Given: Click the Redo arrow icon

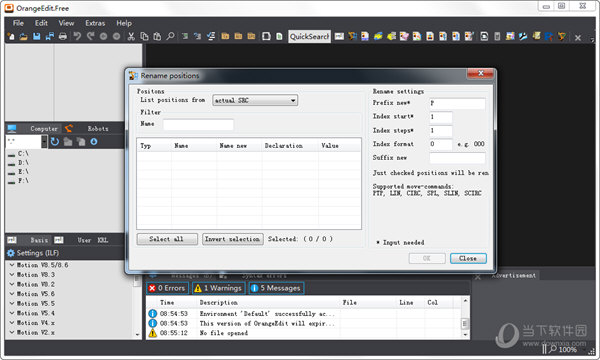Looking at the screenshot, I should (90, 36).
